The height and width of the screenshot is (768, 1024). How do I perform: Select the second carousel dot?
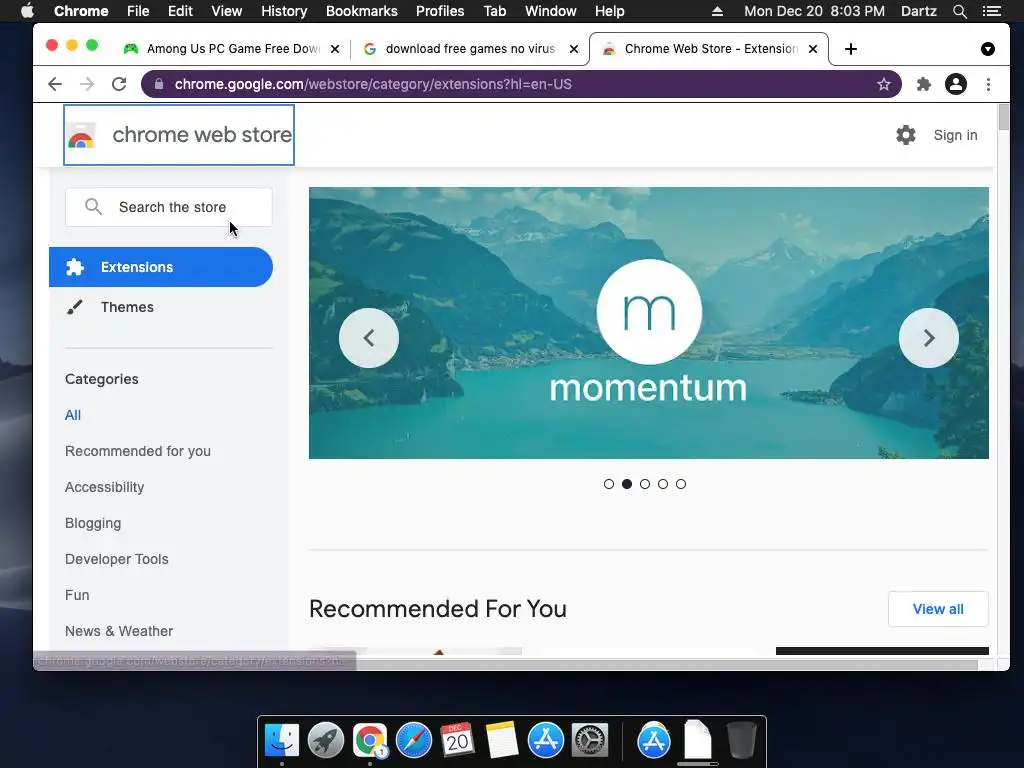tap(627, 484)
